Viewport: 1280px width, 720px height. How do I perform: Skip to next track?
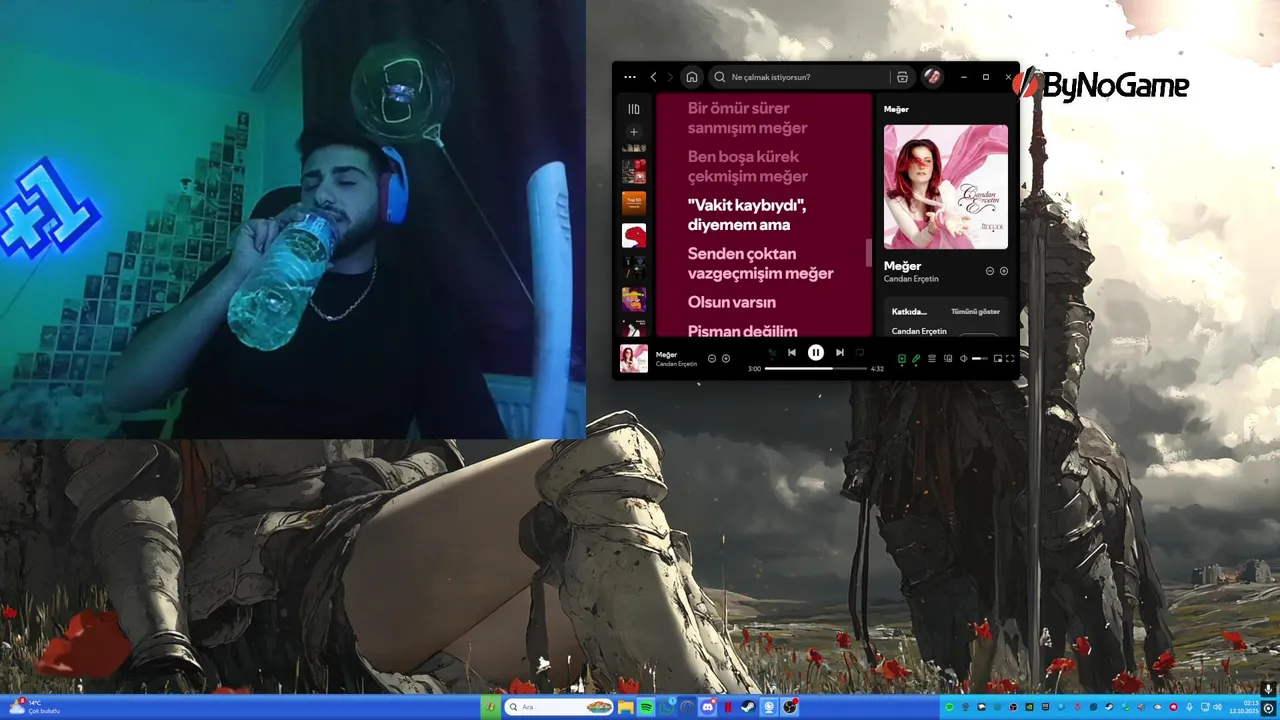(840, 352)
